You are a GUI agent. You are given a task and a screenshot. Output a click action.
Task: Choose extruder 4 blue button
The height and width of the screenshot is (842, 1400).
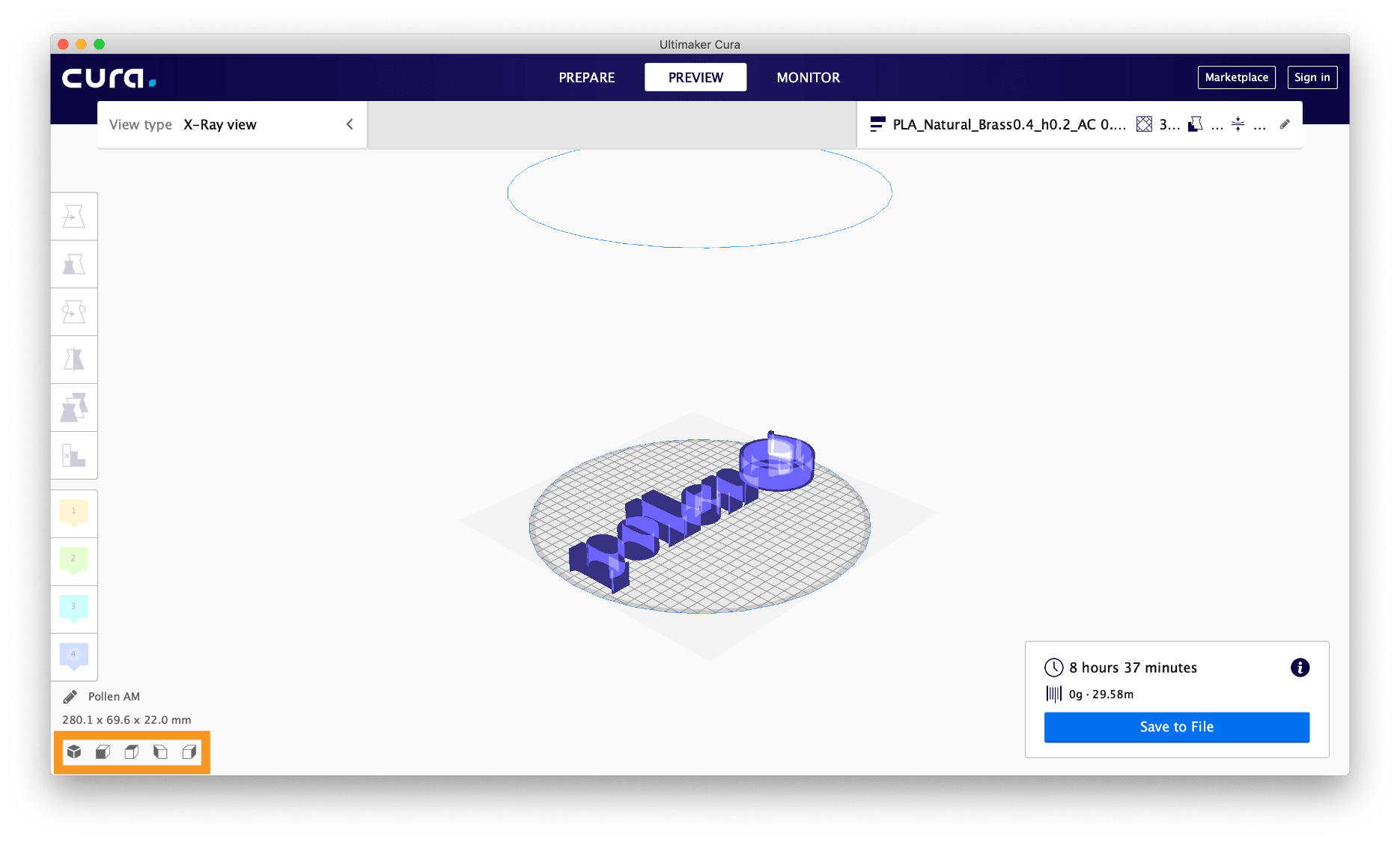(74, 657)
